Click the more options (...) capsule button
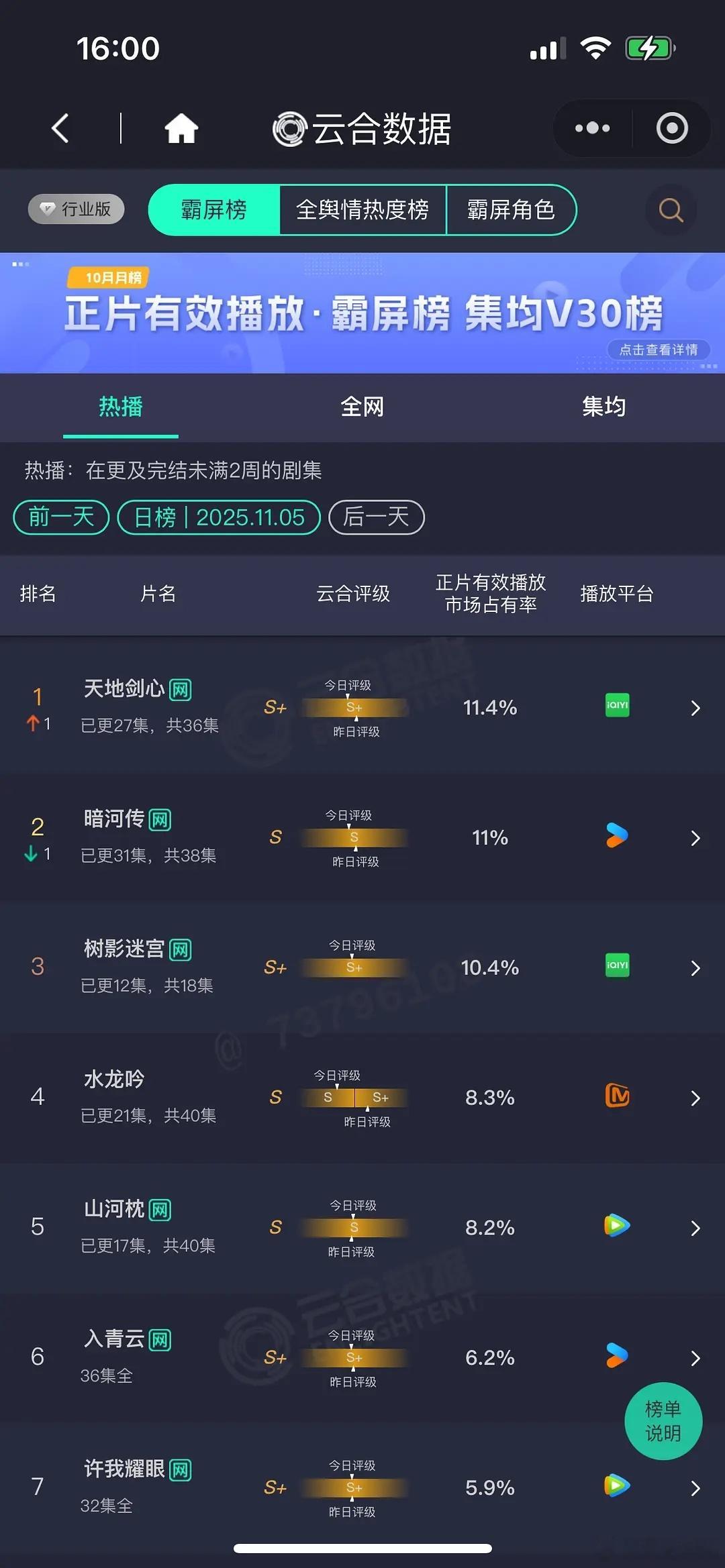725x1568 pixels. (591, 127)
